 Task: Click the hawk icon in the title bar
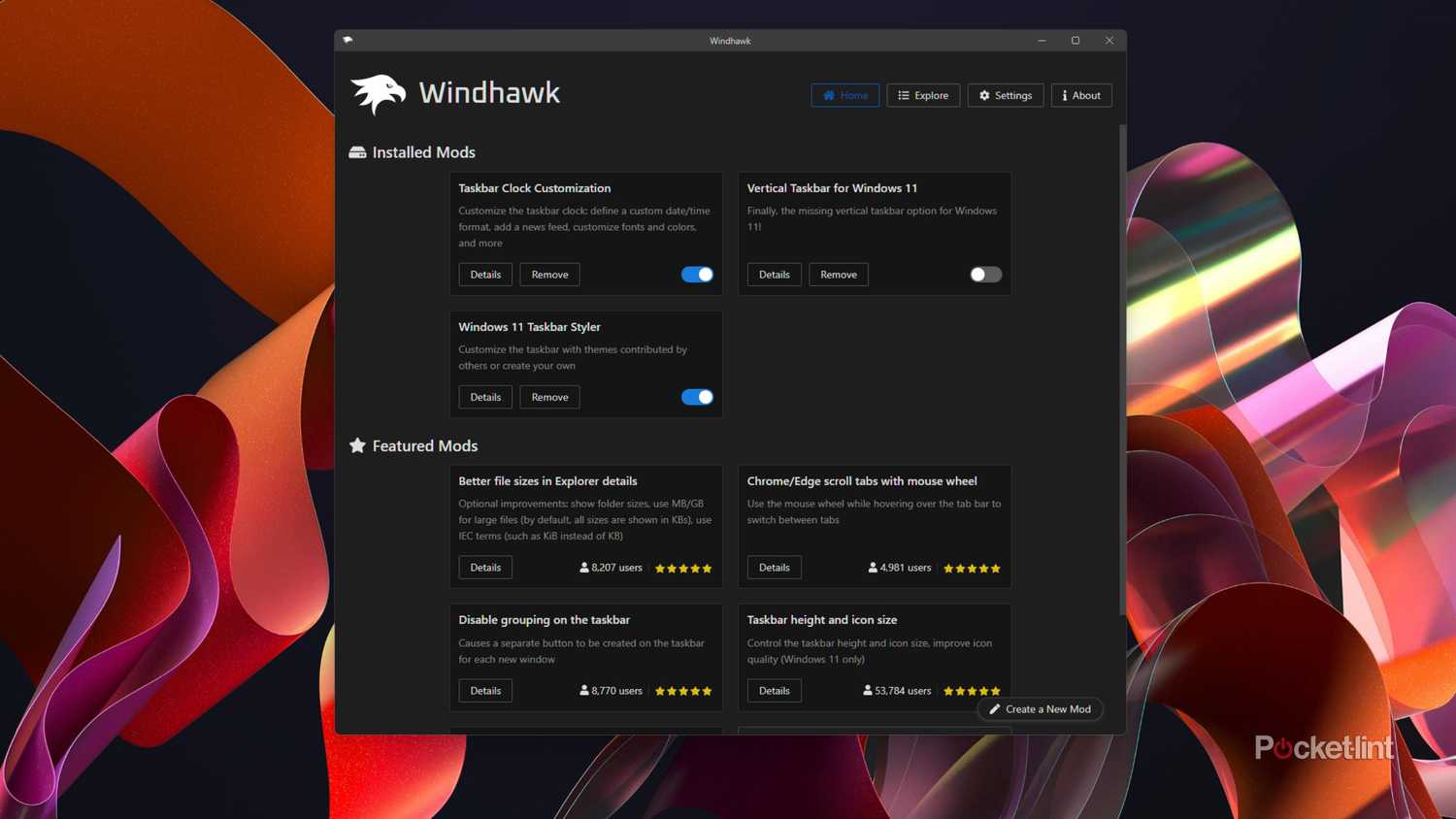point(347,40)
